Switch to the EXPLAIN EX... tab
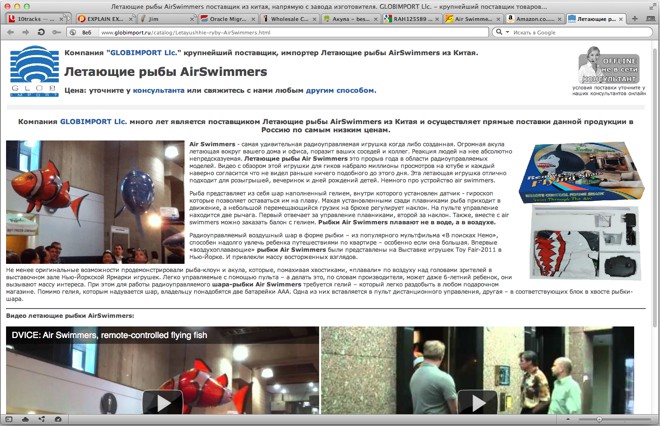660x426 pixels. coord(105,19)
